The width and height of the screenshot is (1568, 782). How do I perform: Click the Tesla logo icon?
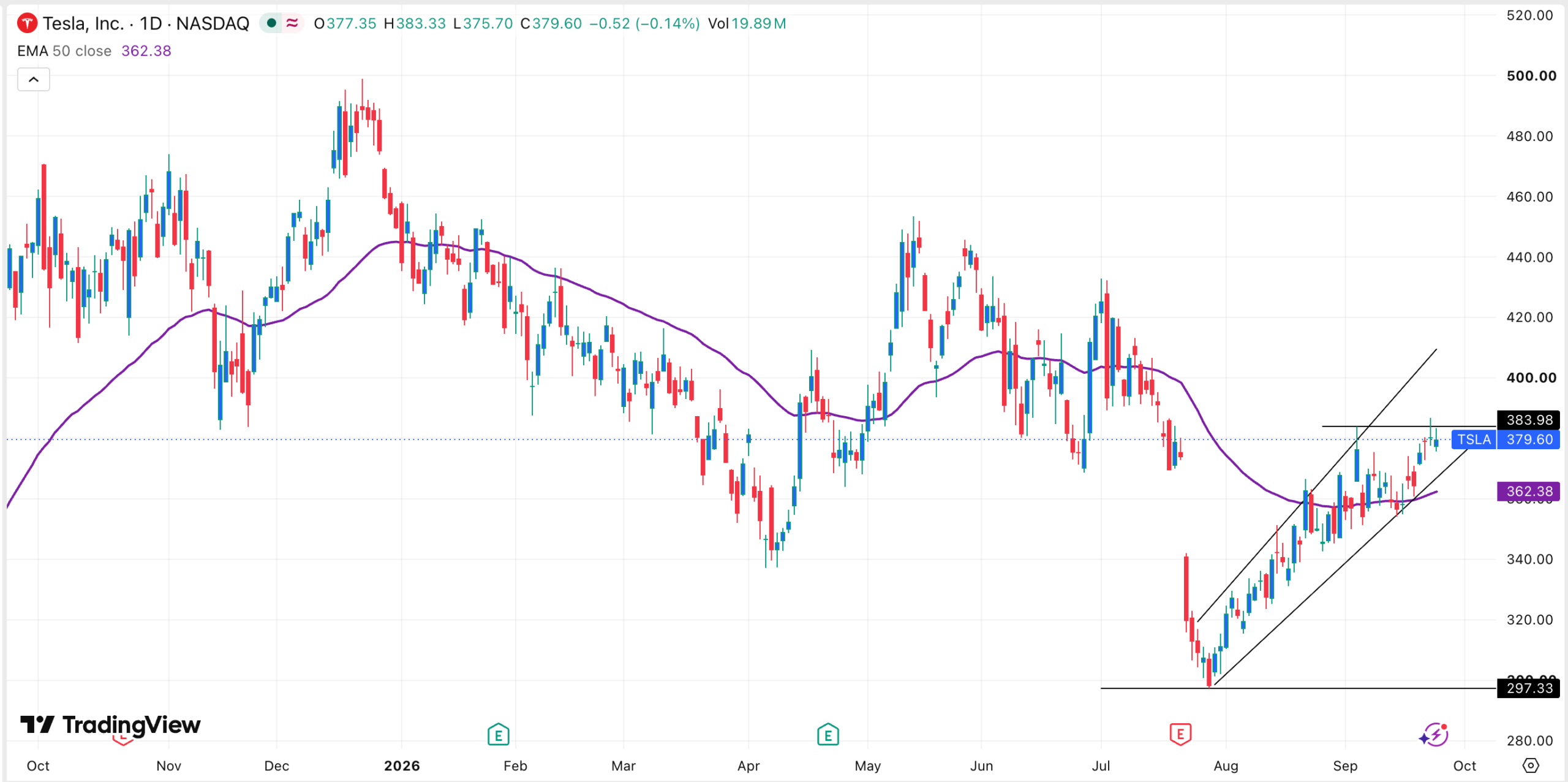[x=27, y=23]
